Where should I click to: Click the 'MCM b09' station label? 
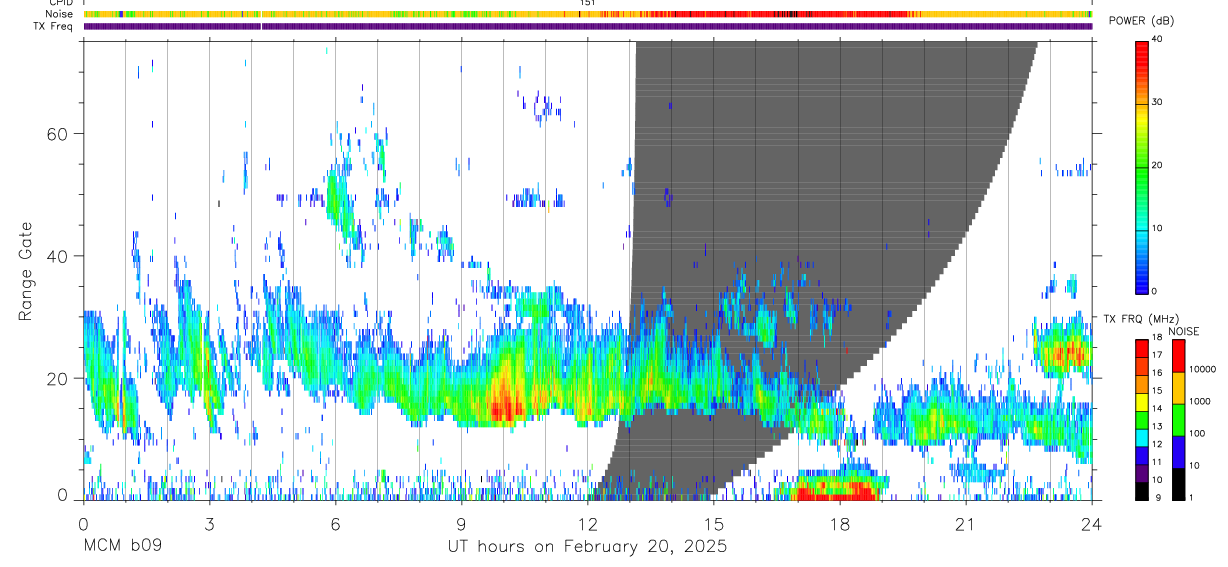pyautogui.click(x=123, y=547)
